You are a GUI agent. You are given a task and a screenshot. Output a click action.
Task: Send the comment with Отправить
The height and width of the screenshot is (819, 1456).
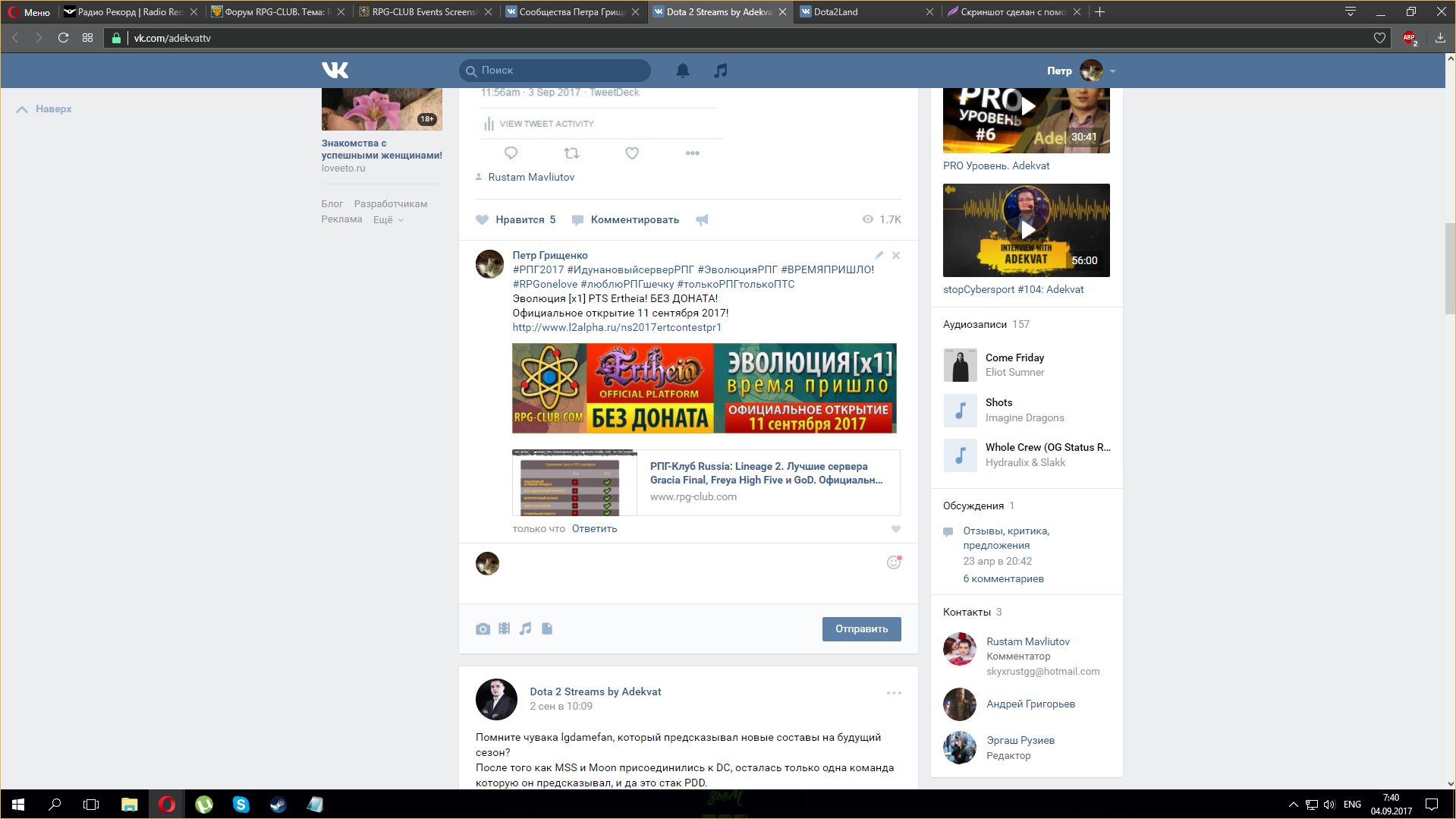click(x=861, y=629)
